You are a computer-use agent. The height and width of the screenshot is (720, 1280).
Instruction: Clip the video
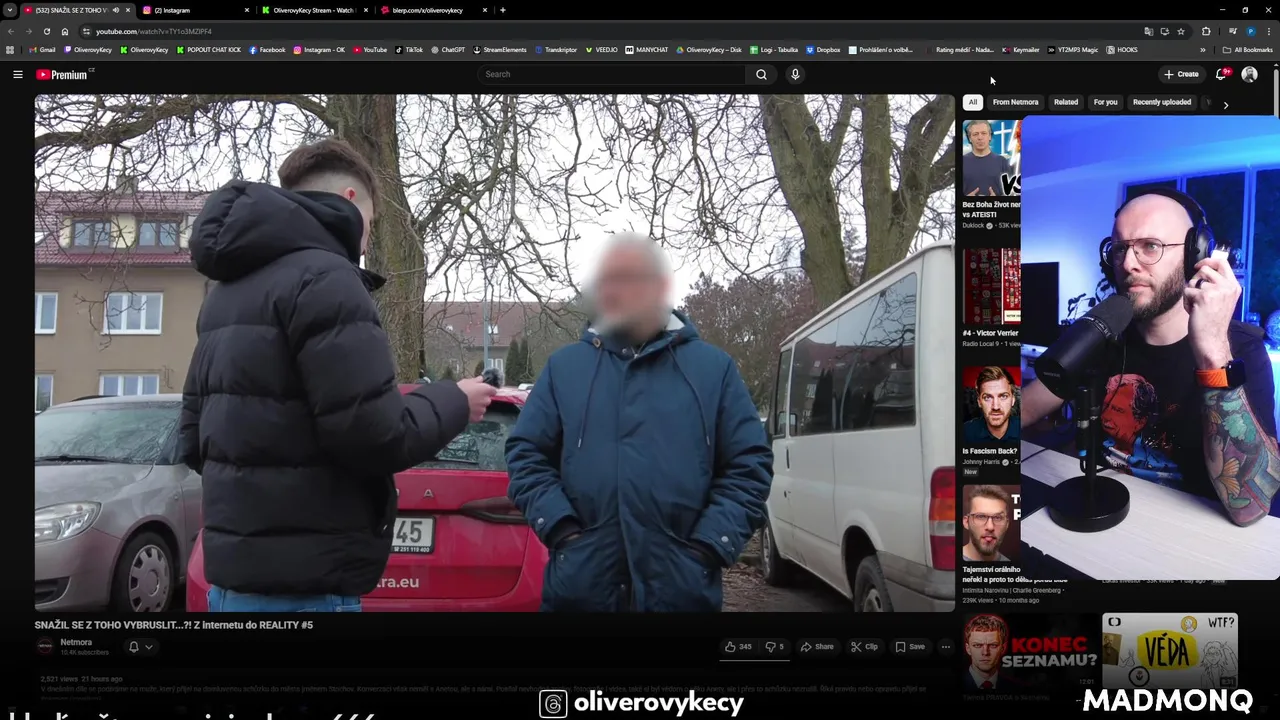click(864, 647)
